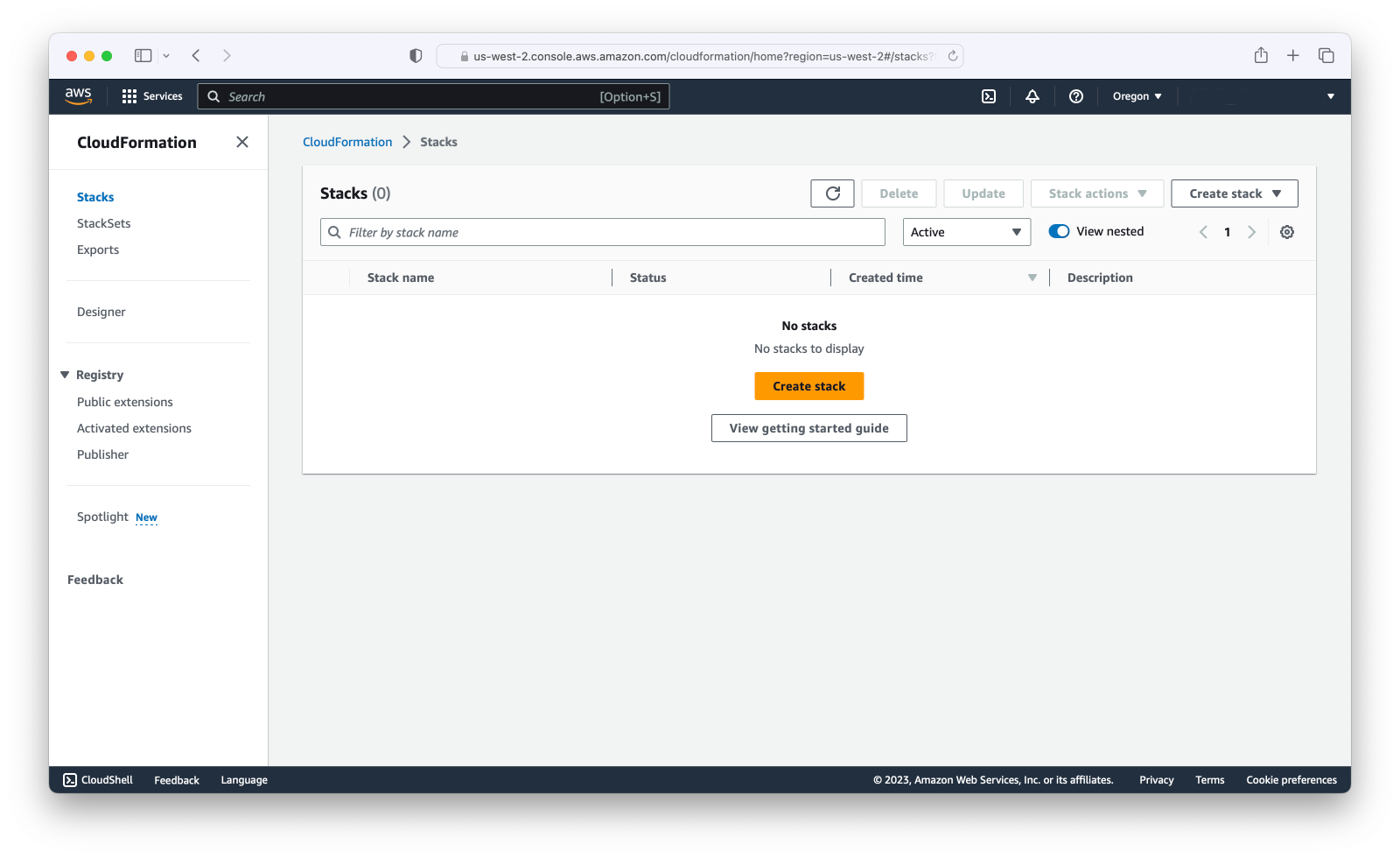The height and width of the screenshot is (858, 1400).
Task: Click the Update button
Action: point(983,193)
